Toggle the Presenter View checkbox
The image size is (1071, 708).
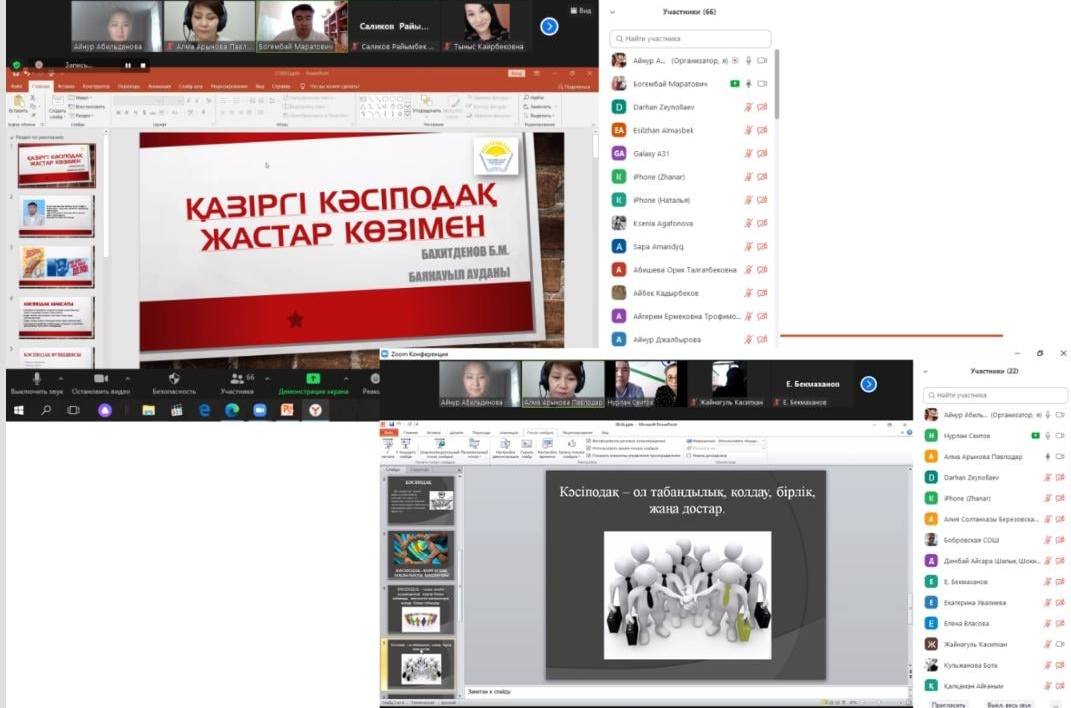pos(689,455)
